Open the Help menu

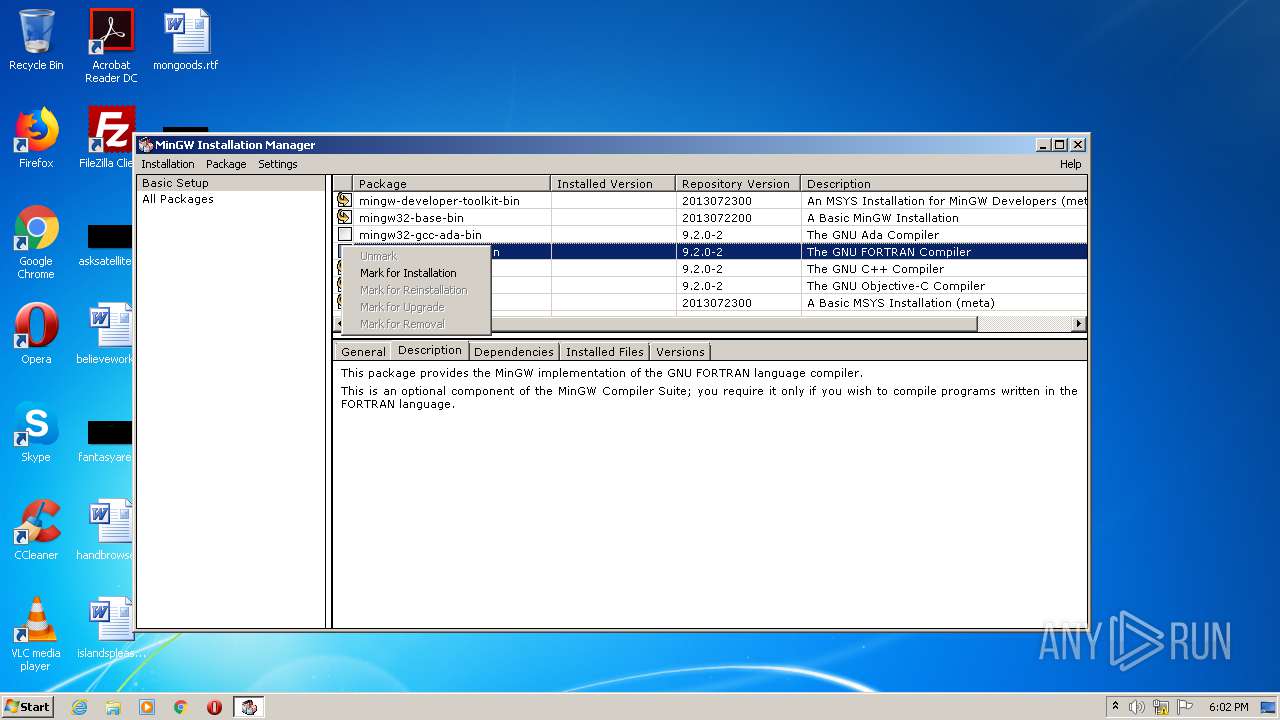(1070, 164)
